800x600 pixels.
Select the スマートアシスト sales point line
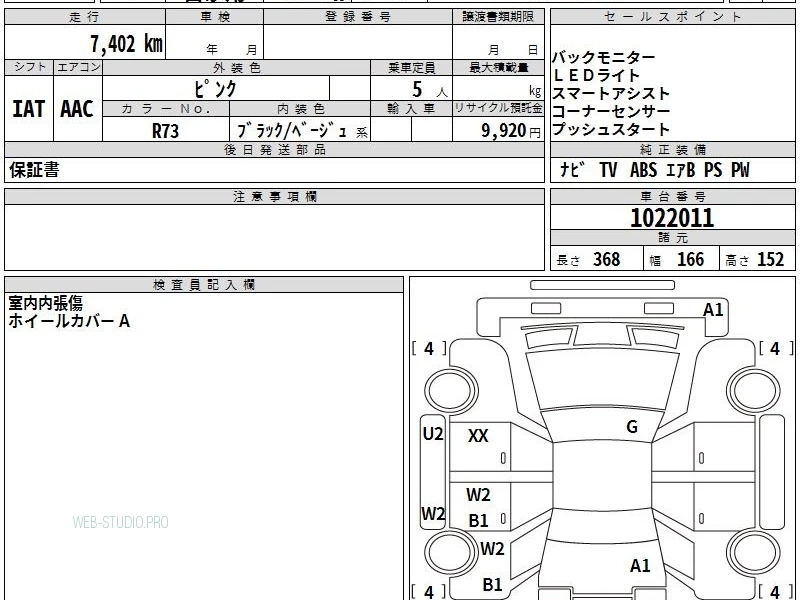click(611, 94)
